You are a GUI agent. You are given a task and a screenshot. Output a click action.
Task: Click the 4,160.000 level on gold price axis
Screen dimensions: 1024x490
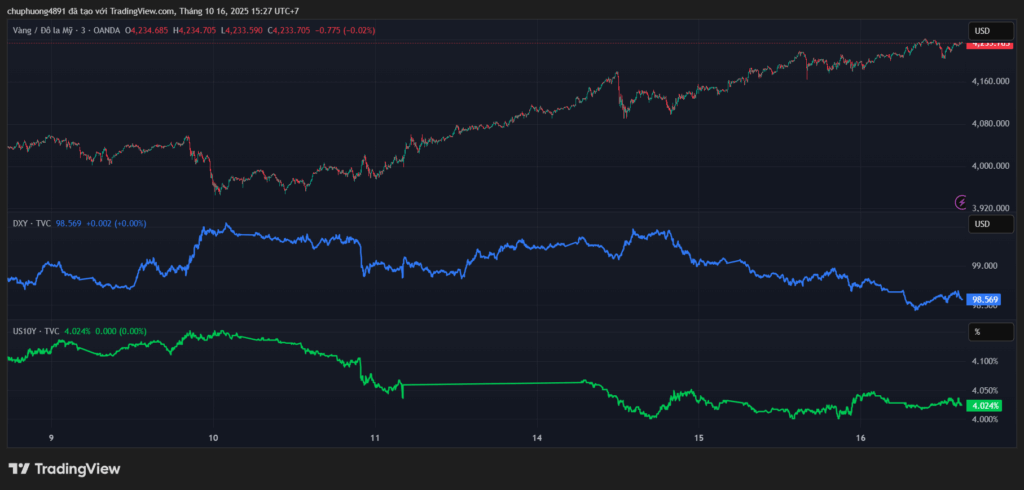pyautogui.click(x=989, y=81)
